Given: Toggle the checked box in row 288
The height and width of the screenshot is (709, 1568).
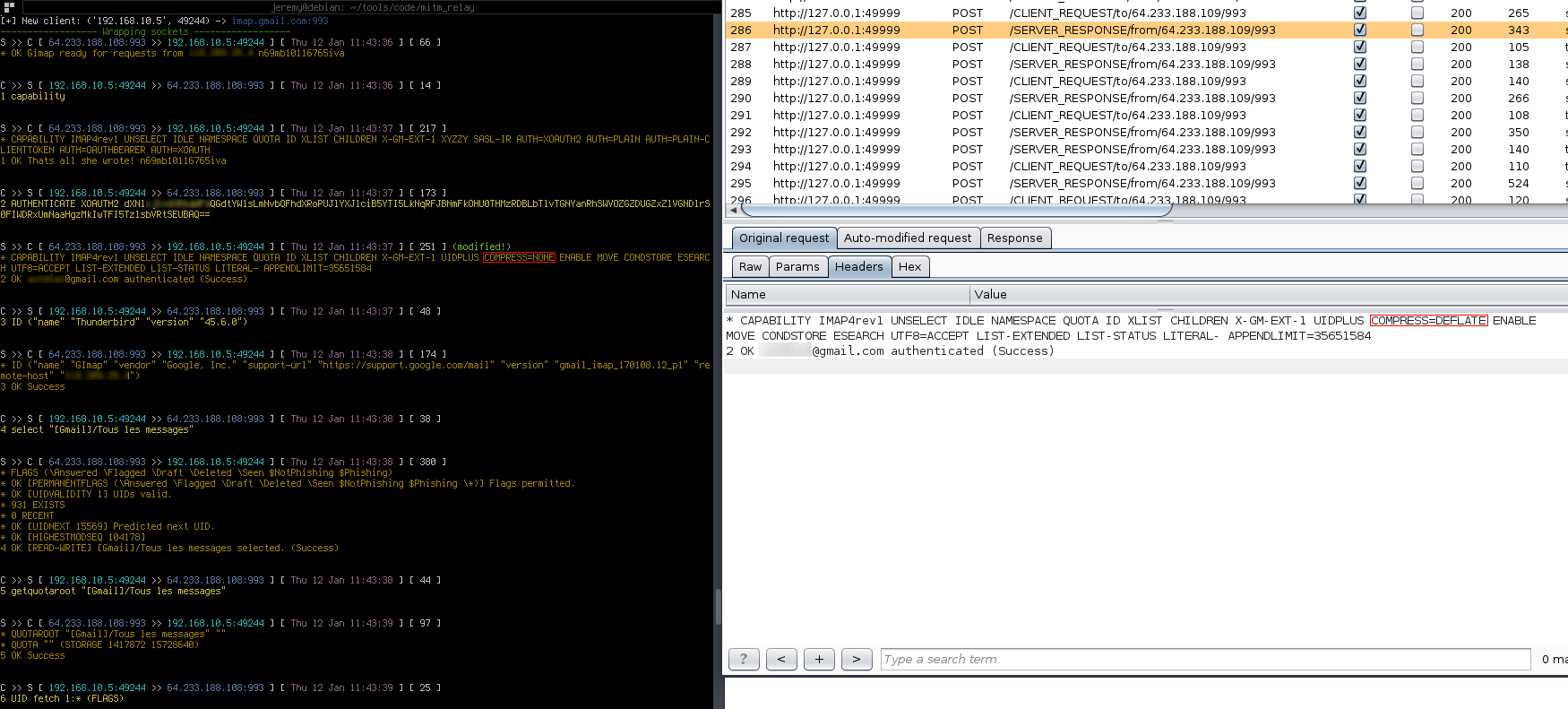Looking at the screenshot, I should [1360, 64].
